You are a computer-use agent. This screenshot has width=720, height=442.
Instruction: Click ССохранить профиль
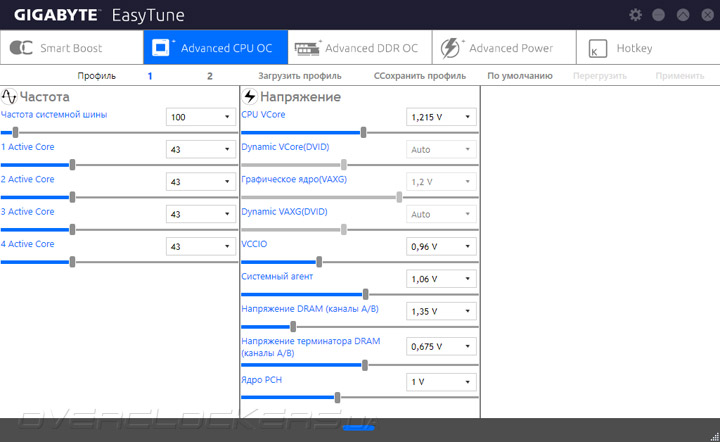pyautogui.click(x=420, y=76)
